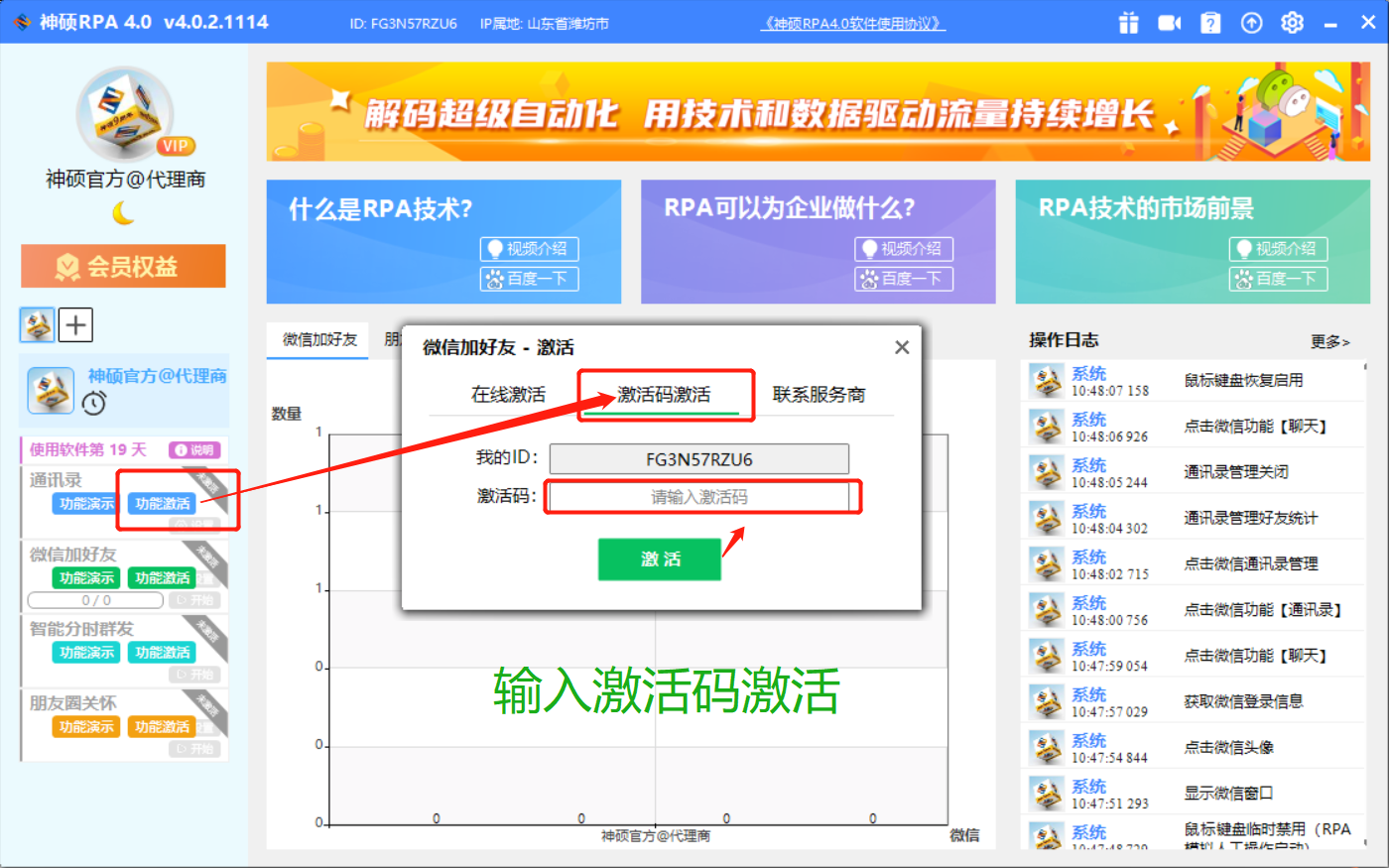The image size is (1389, 868).
Task: Click the ID: FG3N57RZU6 text in title bar
Action: coord(403,24)
